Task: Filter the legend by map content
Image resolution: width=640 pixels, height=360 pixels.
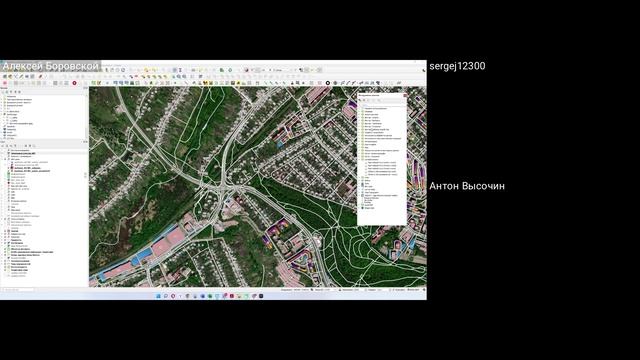Action: (16, 146)
